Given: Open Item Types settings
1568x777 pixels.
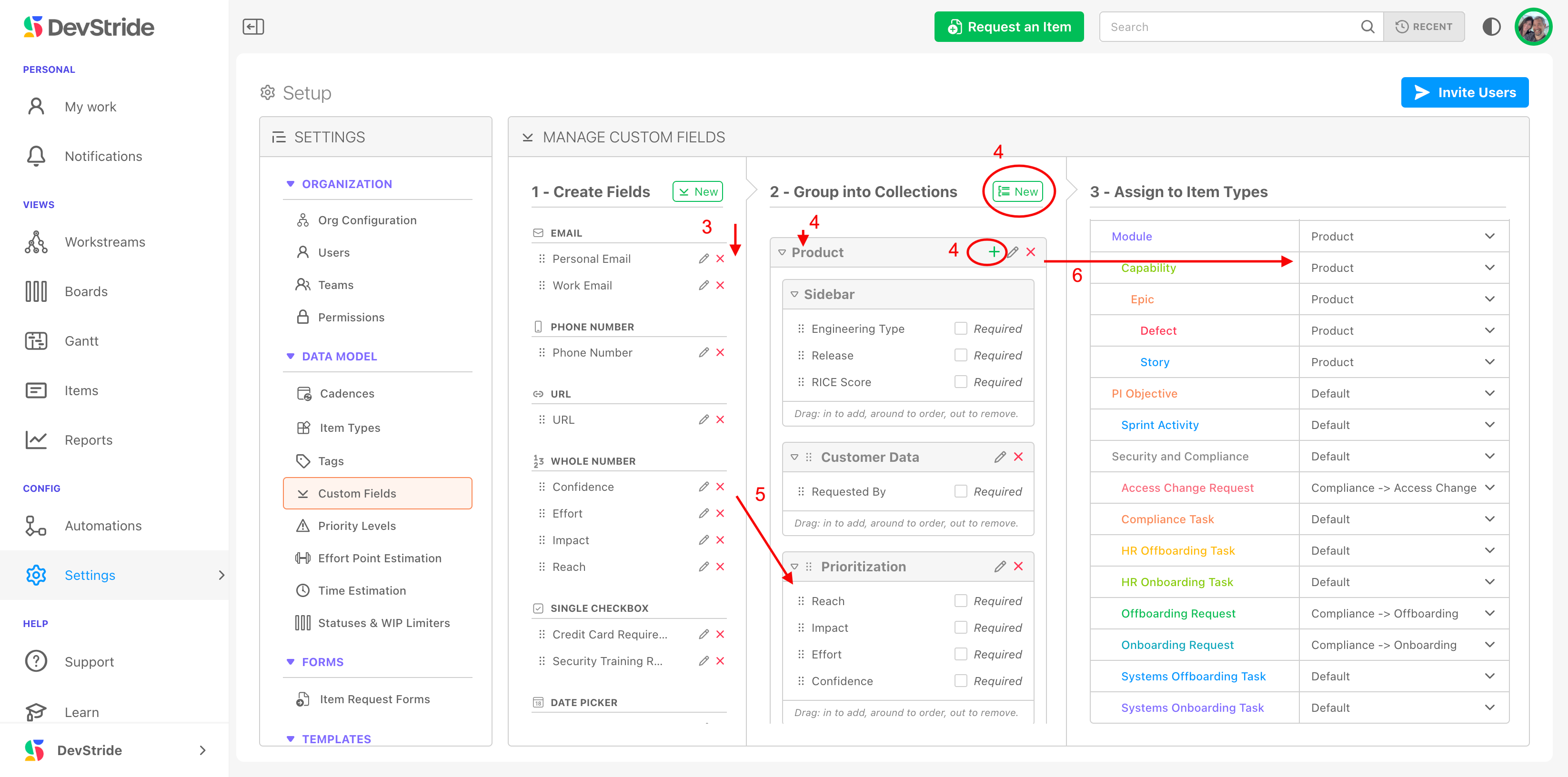Looking at the screenshot, I should point(350,428).
